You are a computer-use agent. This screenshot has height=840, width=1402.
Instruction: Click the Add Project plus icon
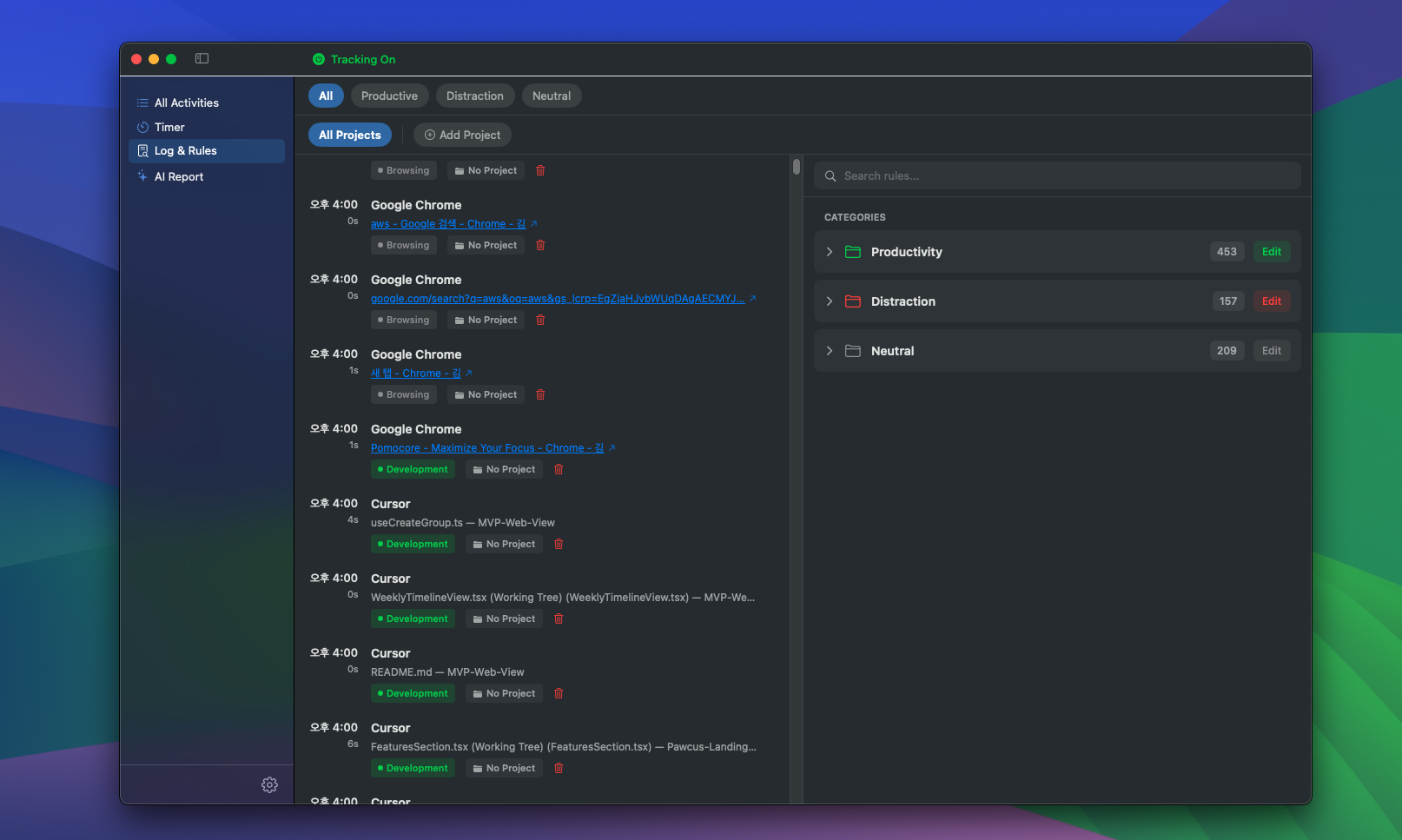[x=429, y=135]
